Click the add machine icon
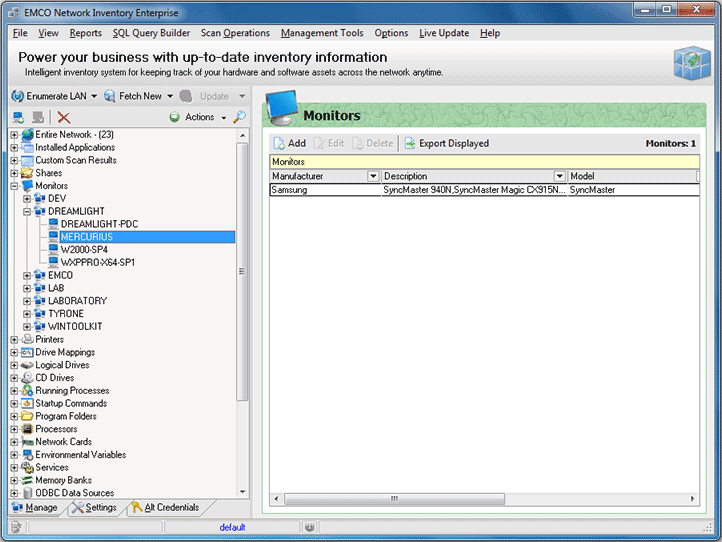Screen dimensions: 722x542 (x=17, y=117)
